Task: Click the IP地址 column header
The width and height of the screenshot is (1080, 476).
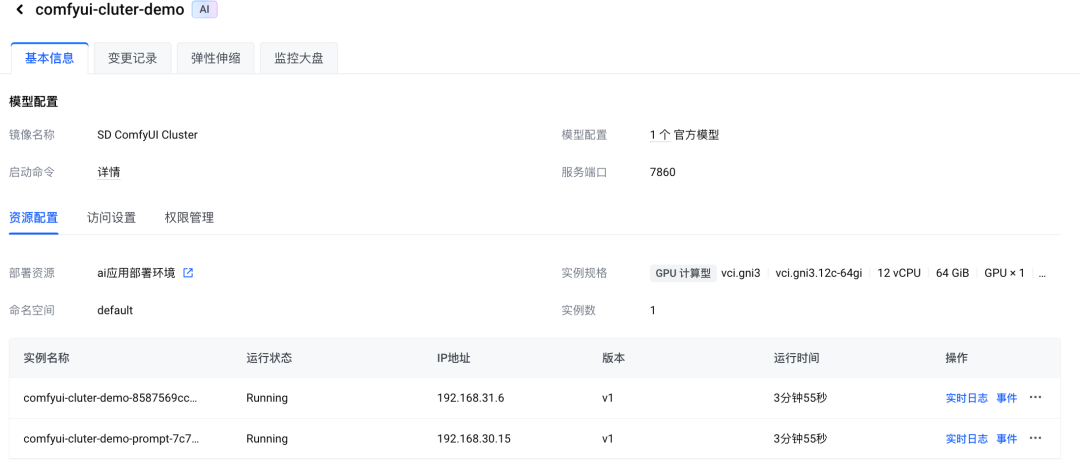Action: tap(454, 358)
